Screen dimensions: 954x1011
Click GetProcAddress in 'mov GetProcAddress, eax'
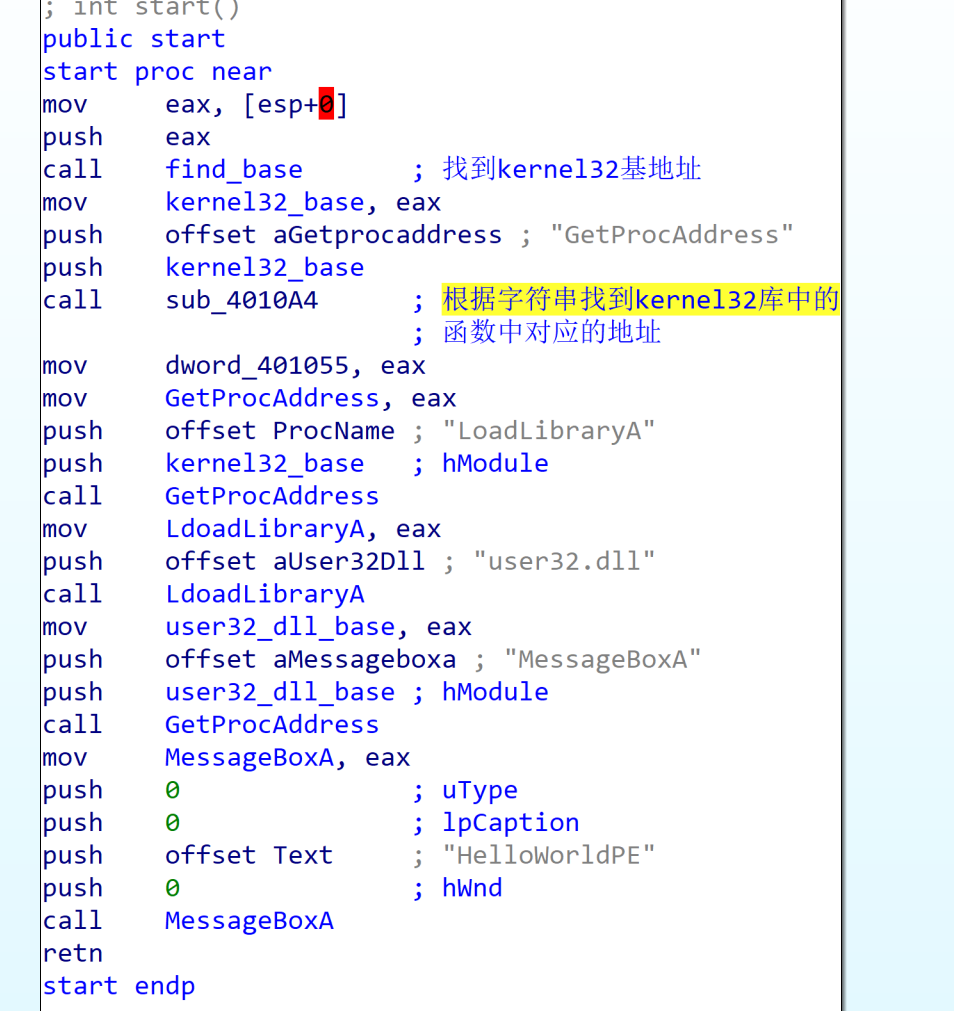pos(272,398)
